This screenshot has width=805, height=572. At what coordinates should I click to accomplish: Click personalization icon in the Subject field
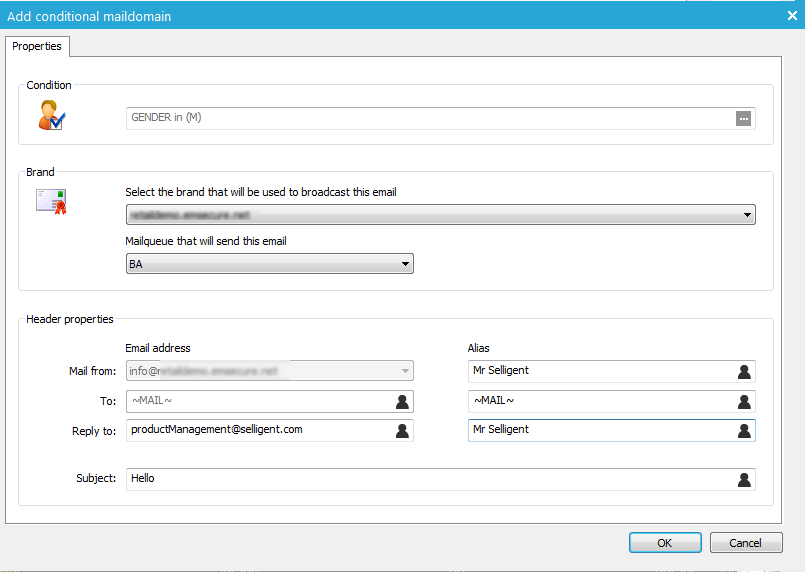tap(743, 479)
